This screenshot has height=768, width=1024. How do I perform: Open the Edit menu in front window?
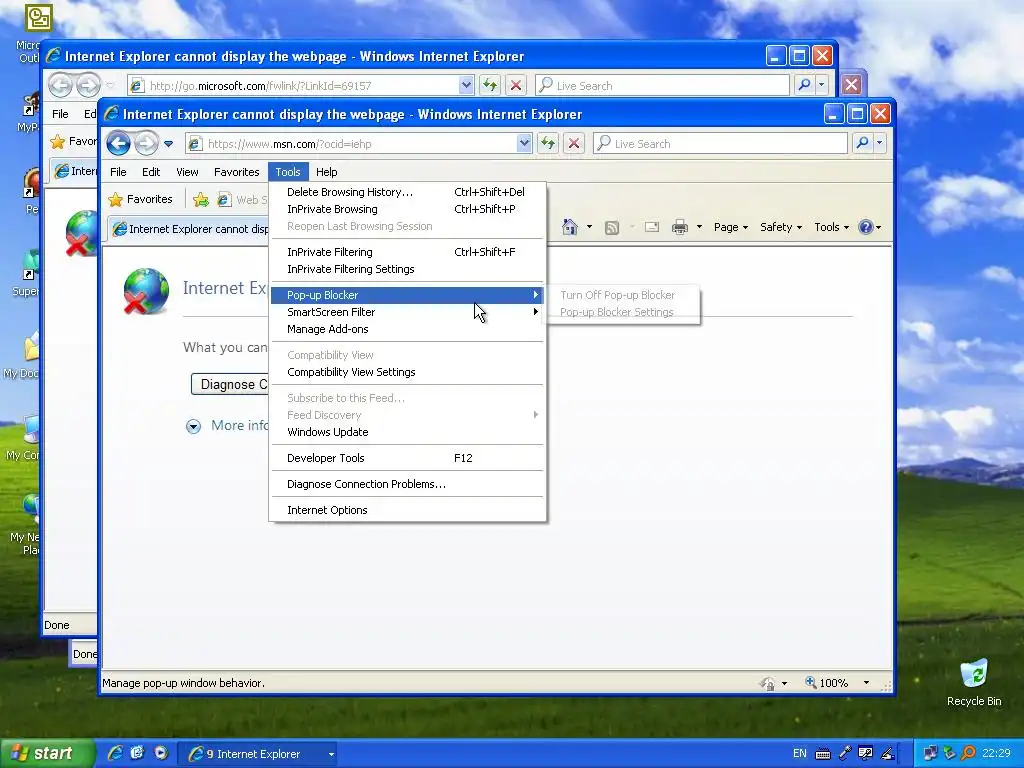[151, 172]
